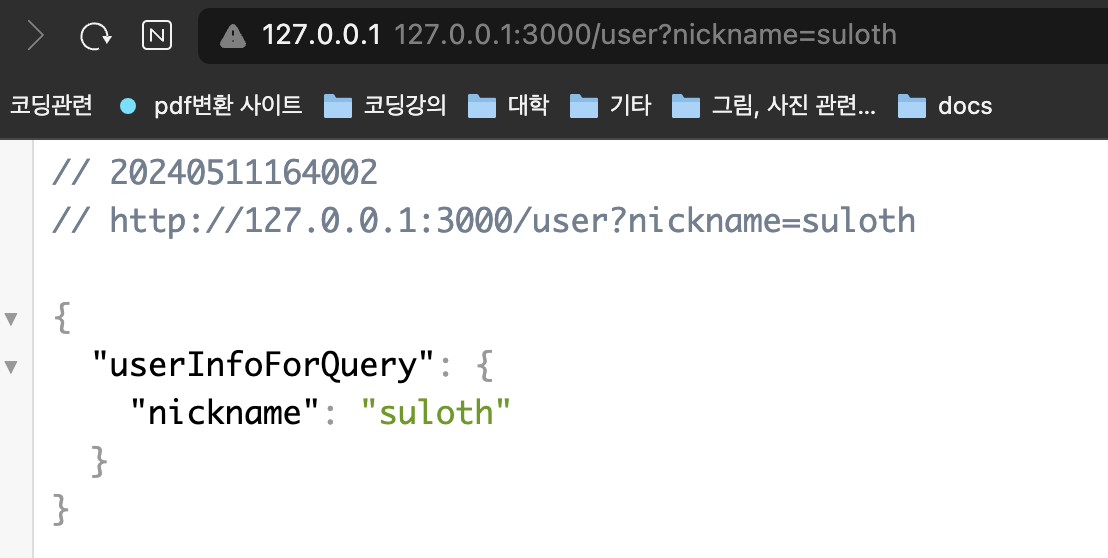Open the pdf변환 사이트 bookmark
The image size is (1108, 558).
click(211, 105)
